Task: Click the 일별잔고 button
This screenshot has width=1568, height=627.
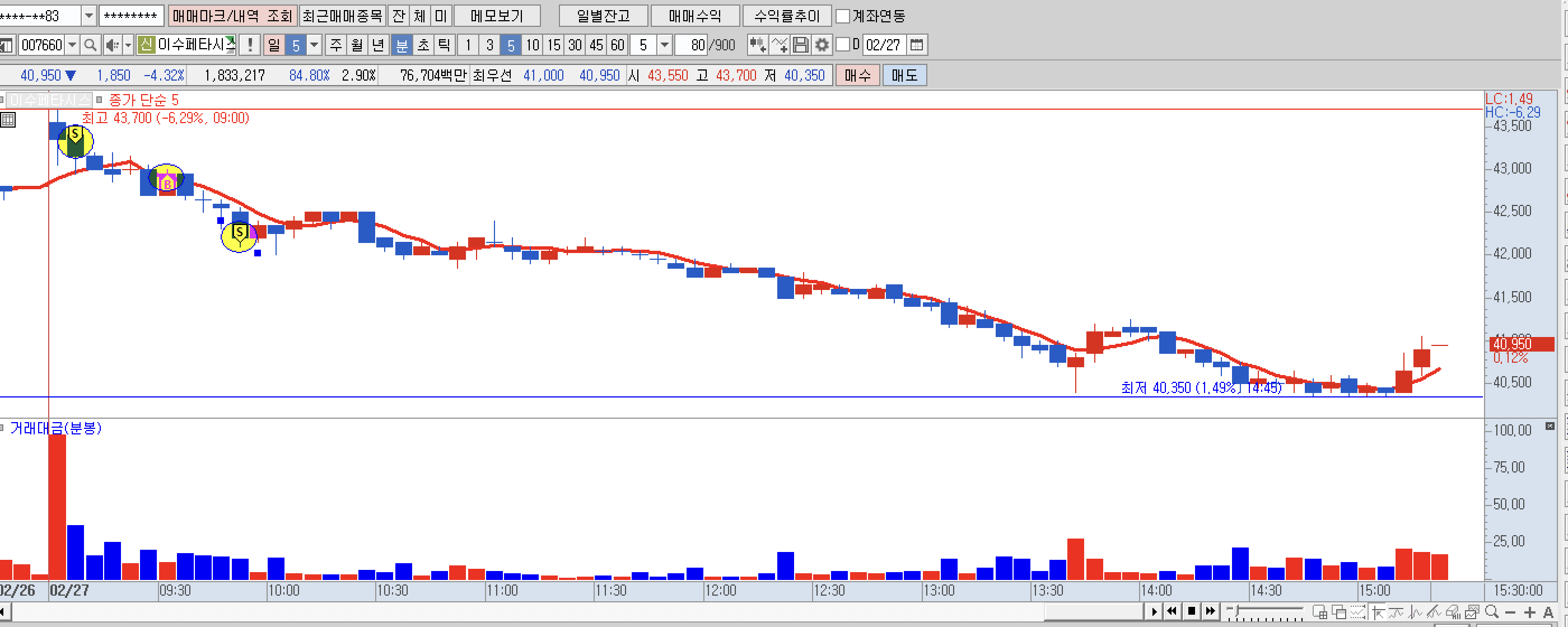Action: click(x=603, y=16)
